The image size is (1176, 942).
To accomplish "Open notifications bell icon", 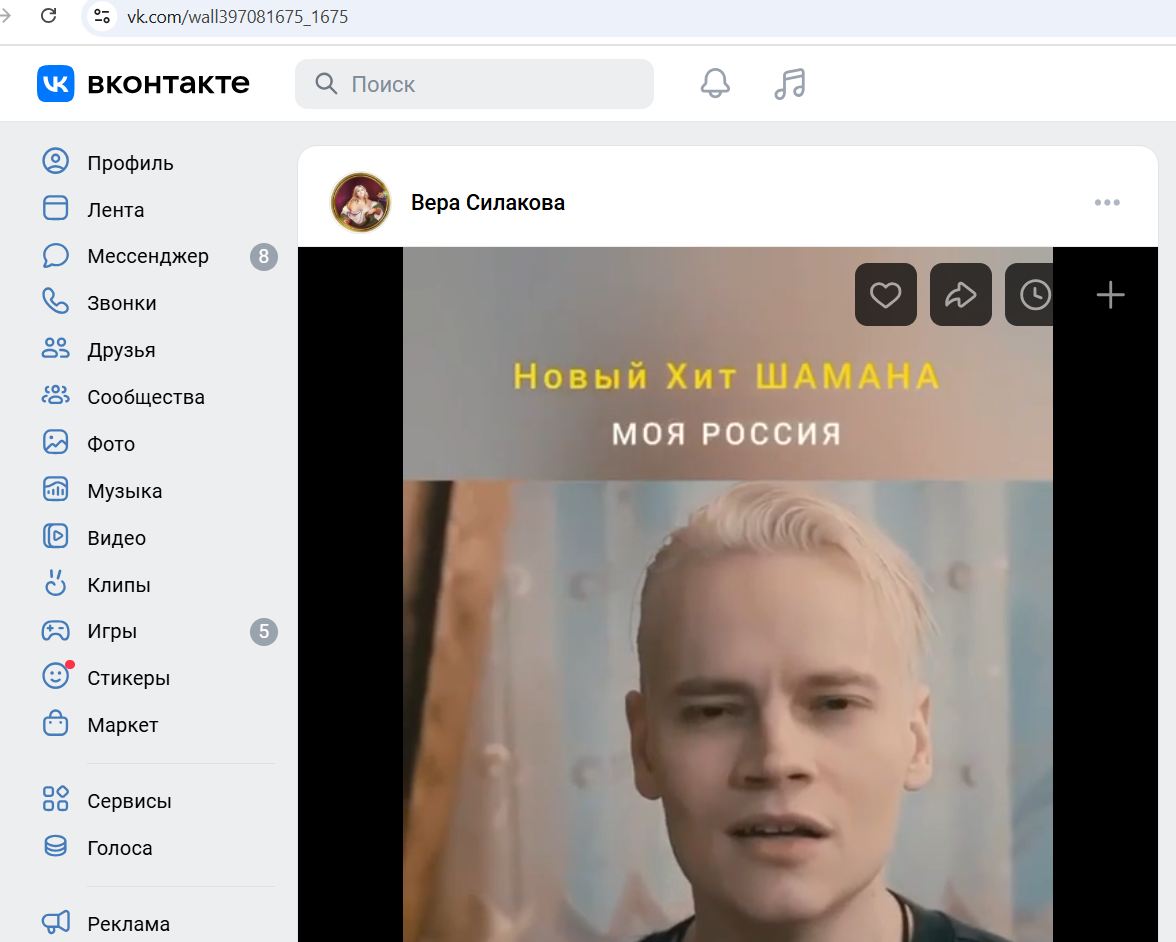I will point(715,84).
